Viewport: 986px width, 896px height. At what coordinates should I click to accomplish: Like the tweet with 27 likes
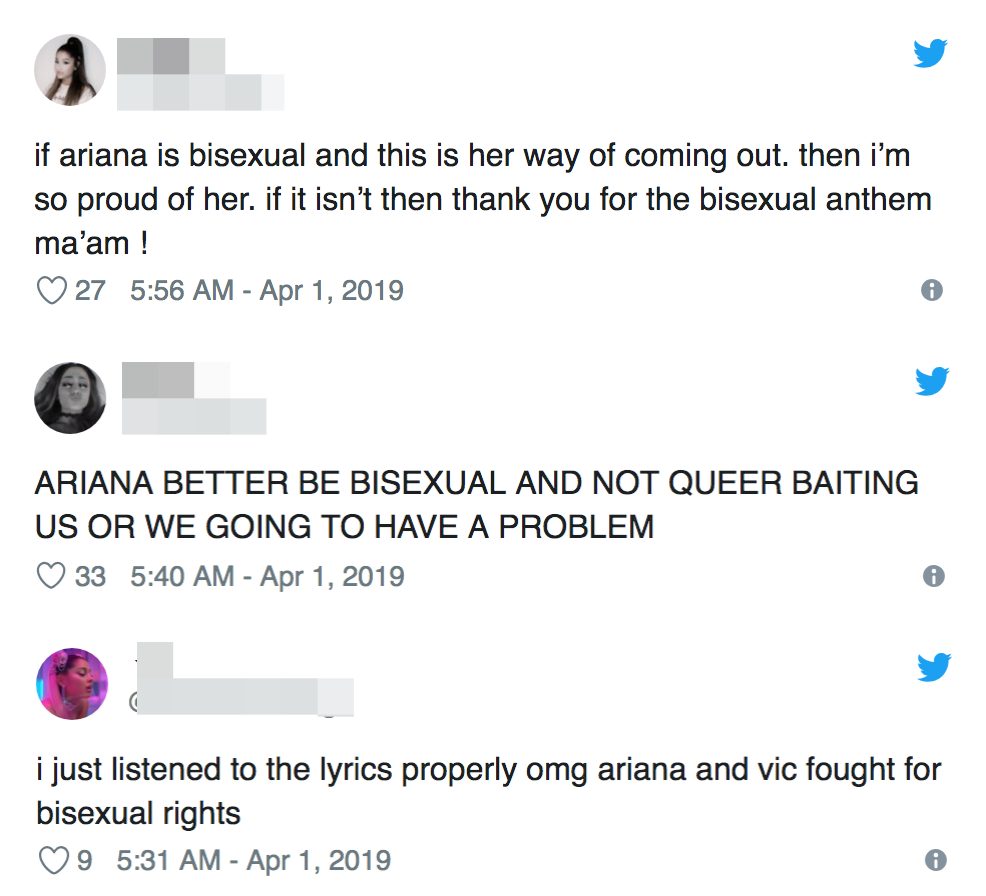point(52,290)
